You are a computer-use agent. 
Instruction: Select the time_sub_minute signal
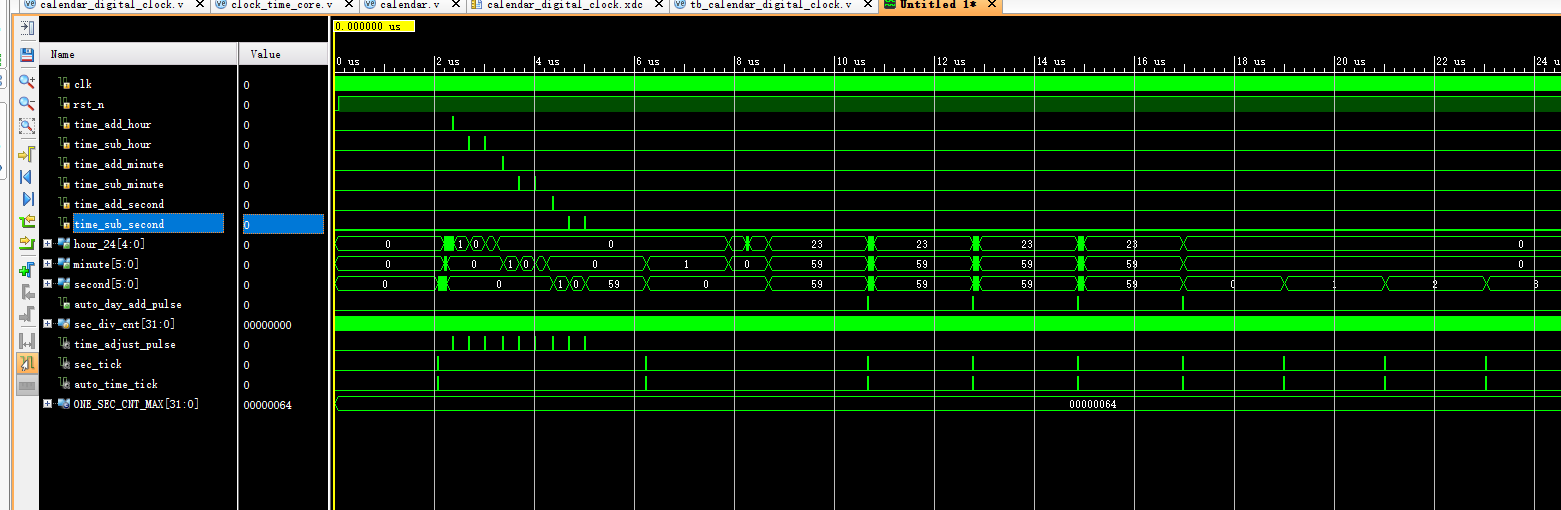(x=118, y=184)
